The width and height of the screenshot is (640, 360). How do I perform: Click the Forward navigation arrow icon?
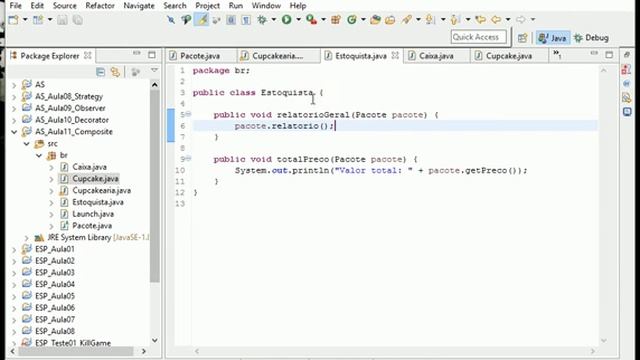521,20
